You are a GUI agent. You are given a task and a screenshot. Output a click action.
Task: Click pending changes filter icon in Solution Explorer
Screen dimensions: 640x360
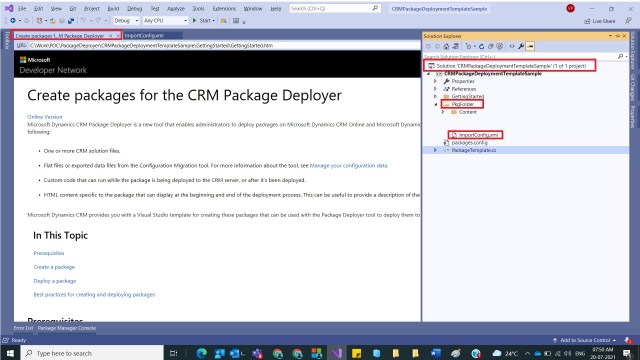pos(469,47)
